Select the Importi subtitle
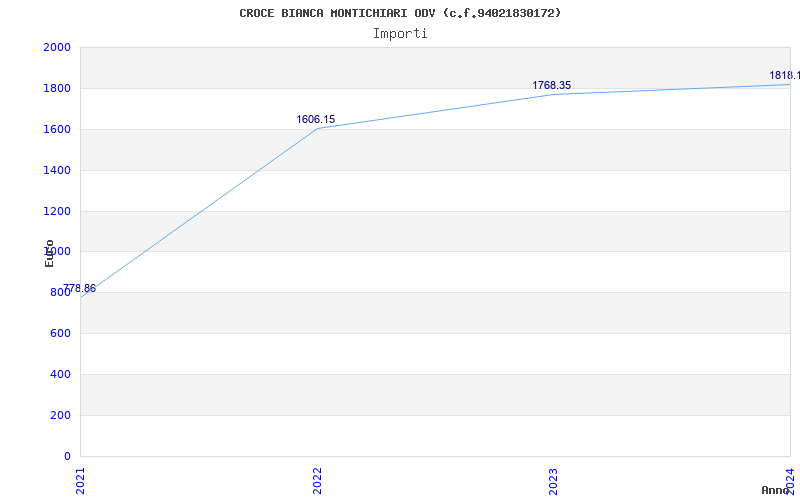The width and height of the screenshot is (800, 500). coord(400,34)
